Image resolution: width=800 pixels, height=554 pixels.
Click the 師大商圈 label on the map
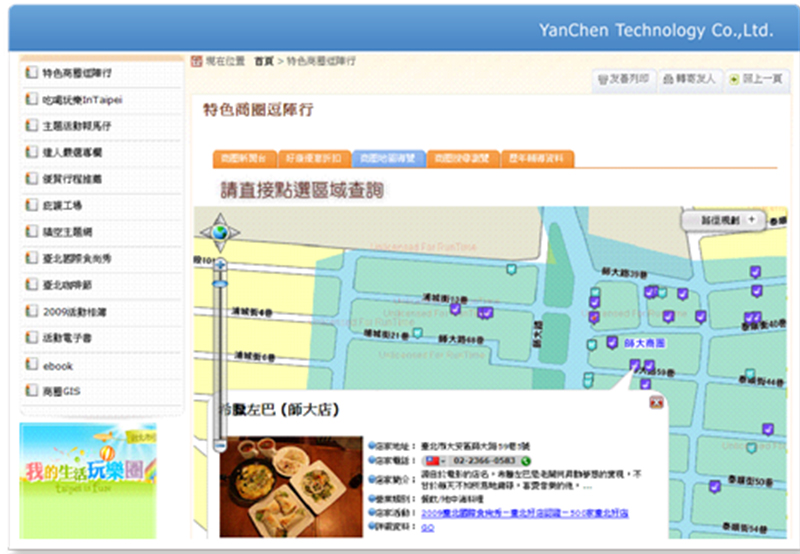645,342
